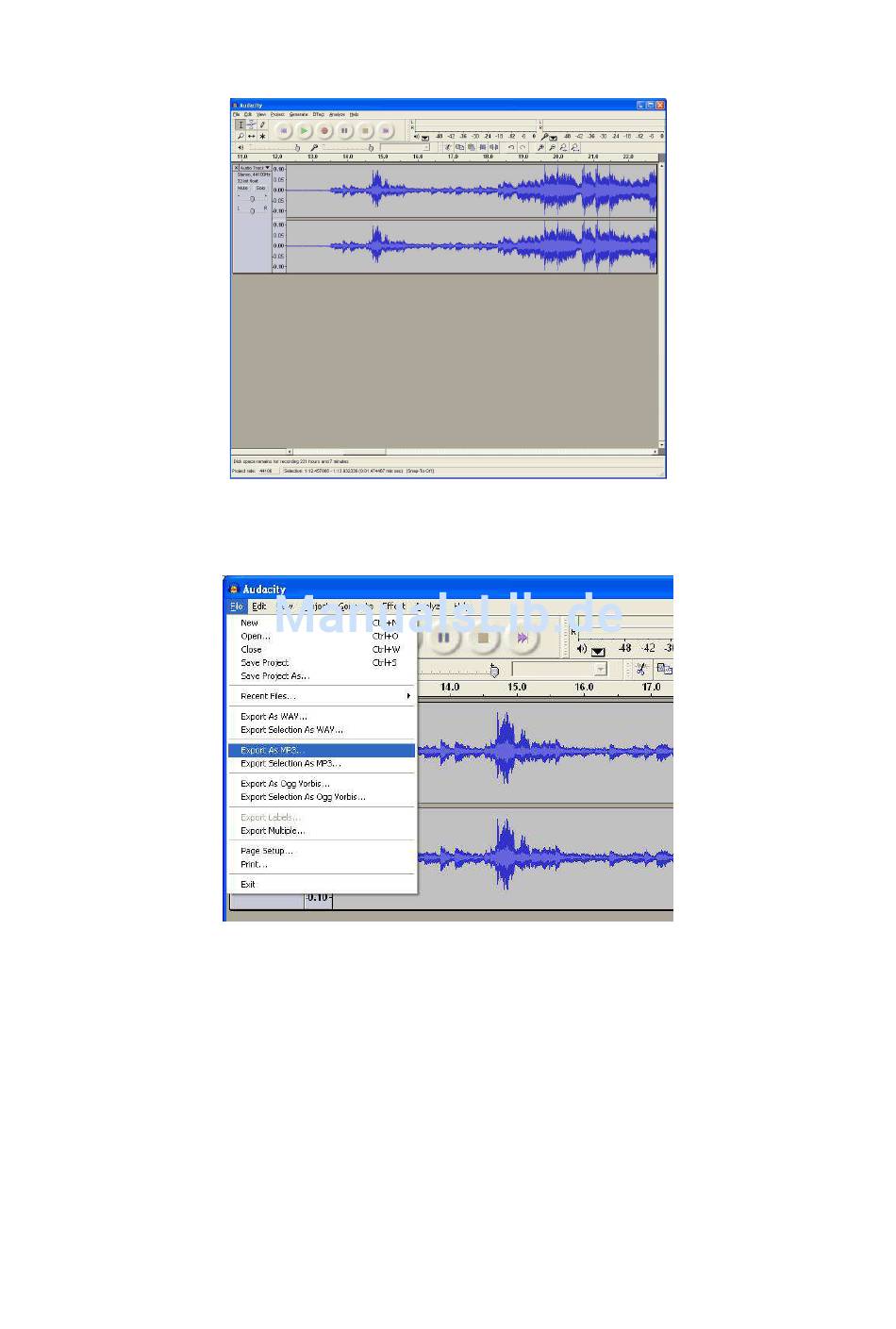Click the horizontal scrollbar in upper Audacity window
The height and width of the screenshot is (1329, 896).
point(472,452)
